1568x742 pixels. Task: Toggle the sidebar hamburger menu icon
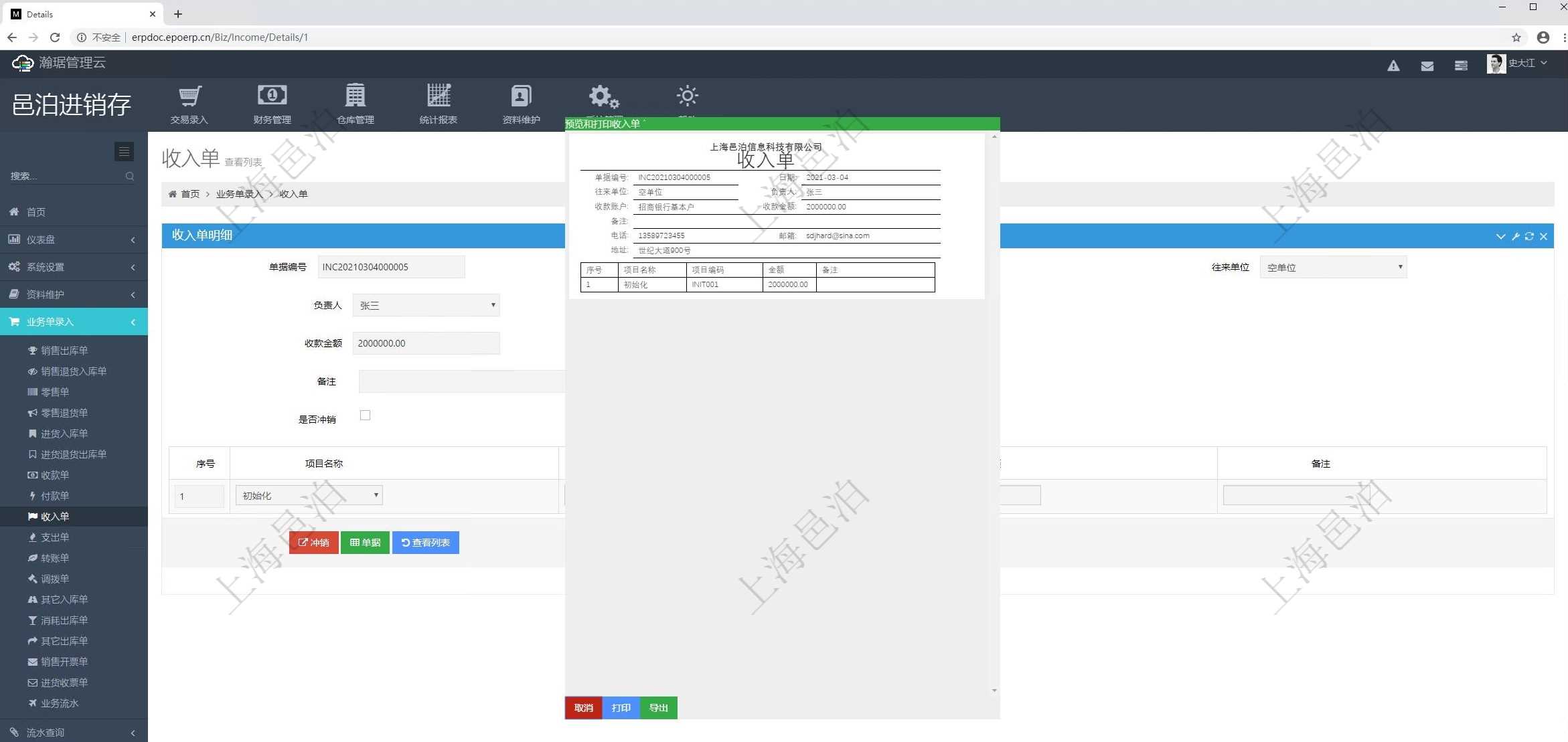click(x=124, y=152)
